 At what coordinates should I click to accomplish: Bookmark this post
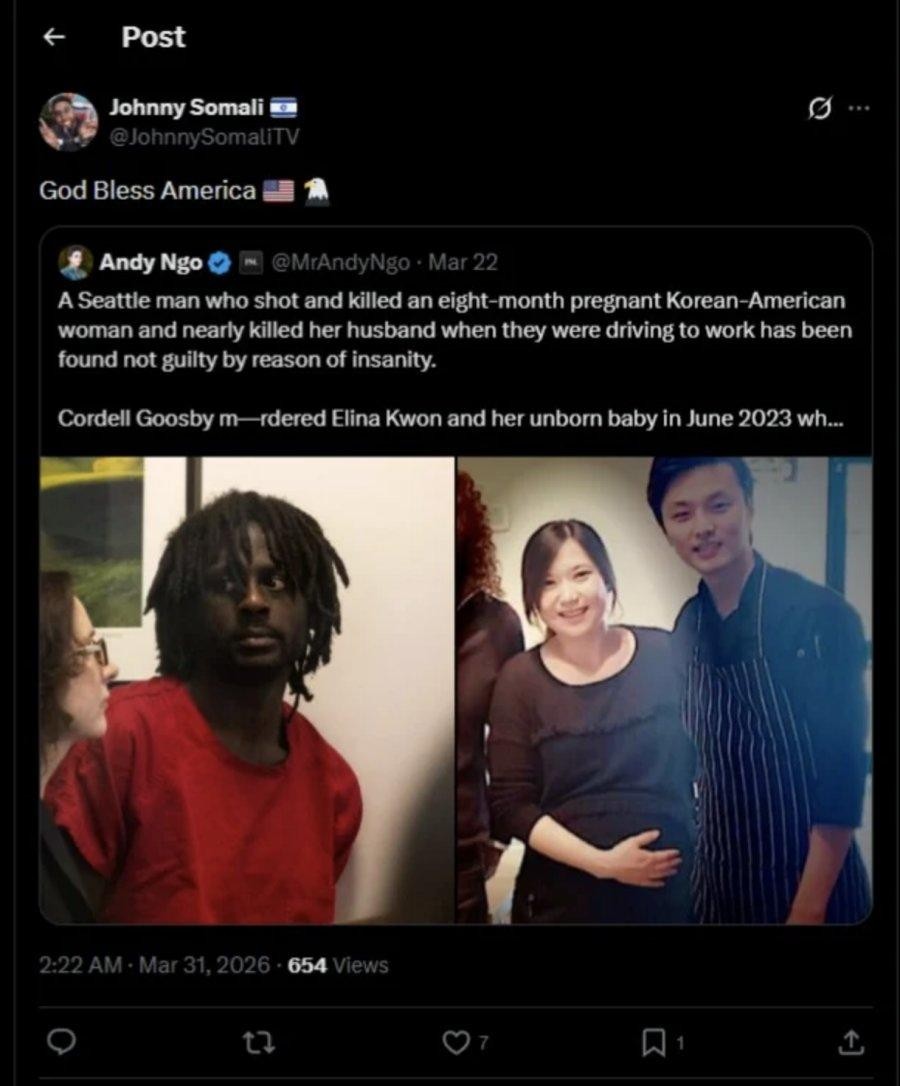point(653,1042)
